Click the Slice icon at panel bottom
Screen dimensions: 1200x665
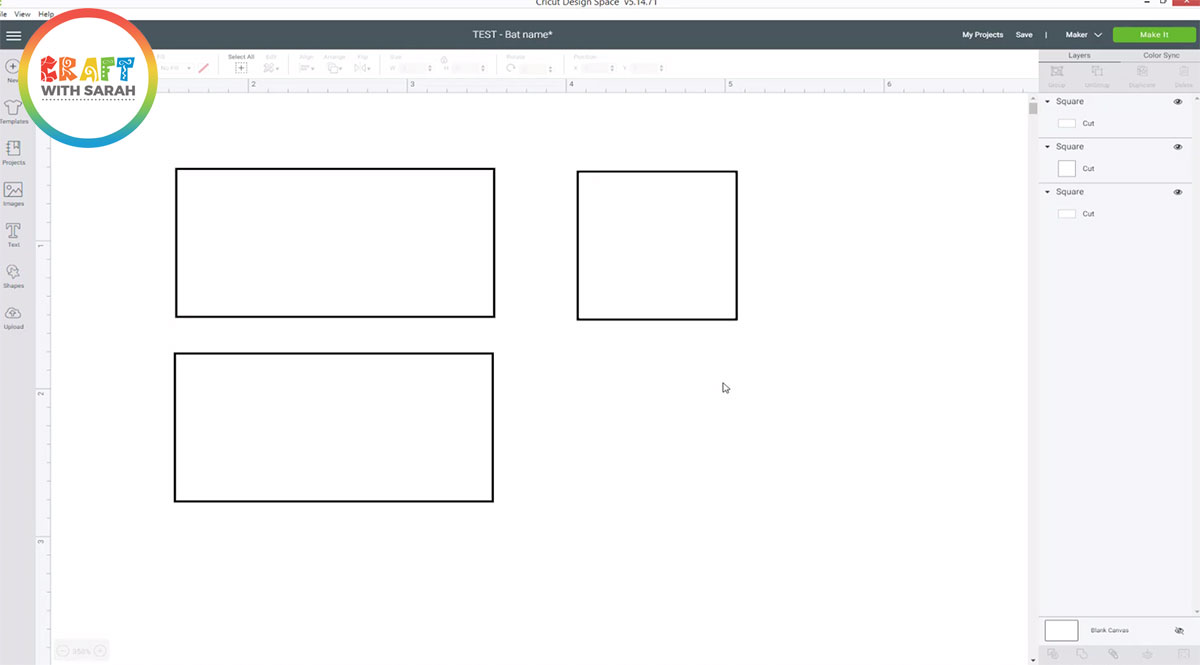pyautogui.click(x=1053, y=654)
